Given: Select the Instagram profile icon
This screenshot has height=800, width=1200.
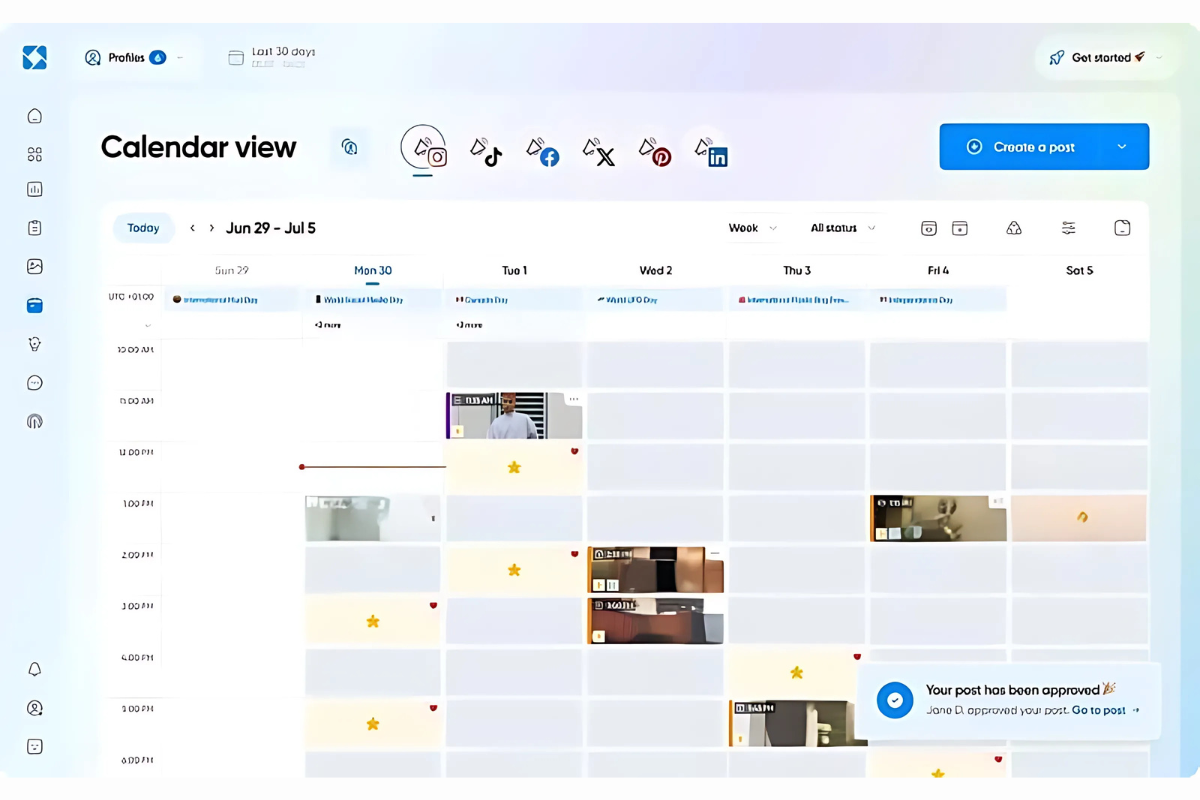Looking at the screenshot, I should [425, 149].
